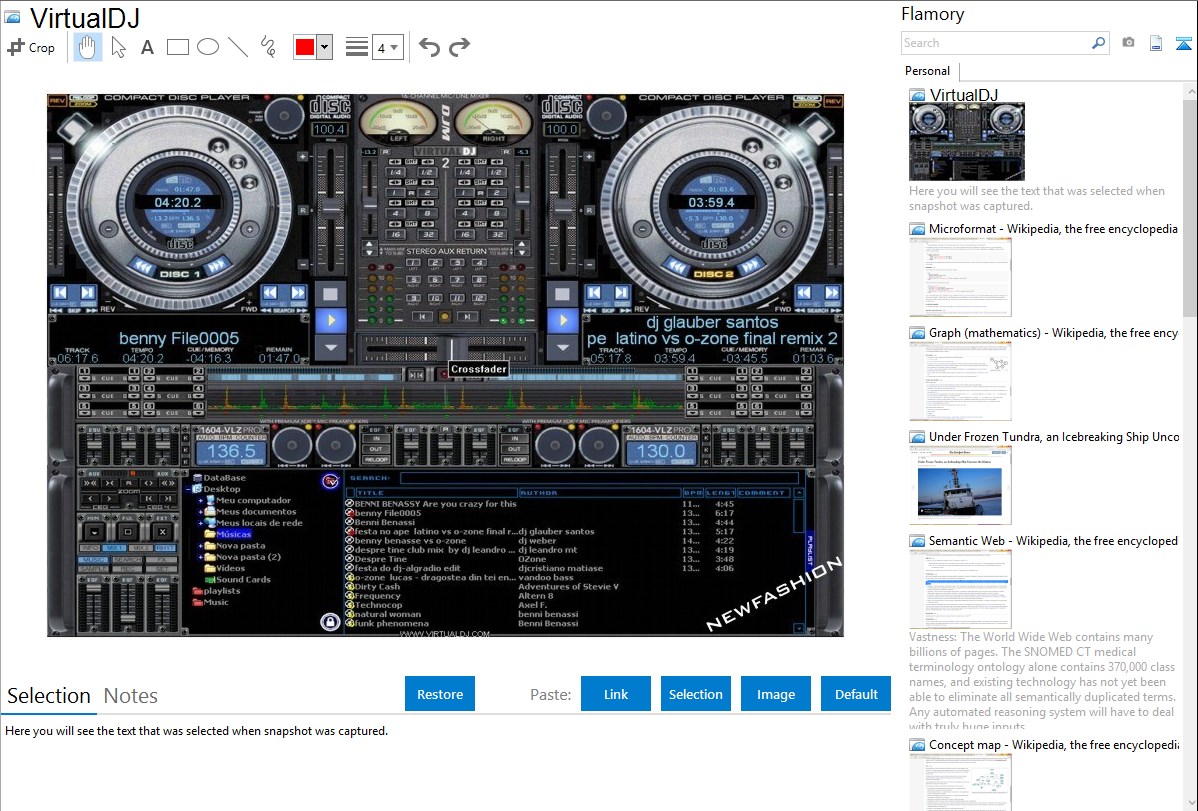
Task: Activate the hand pan tool
Action: click(x=87, y=47)
